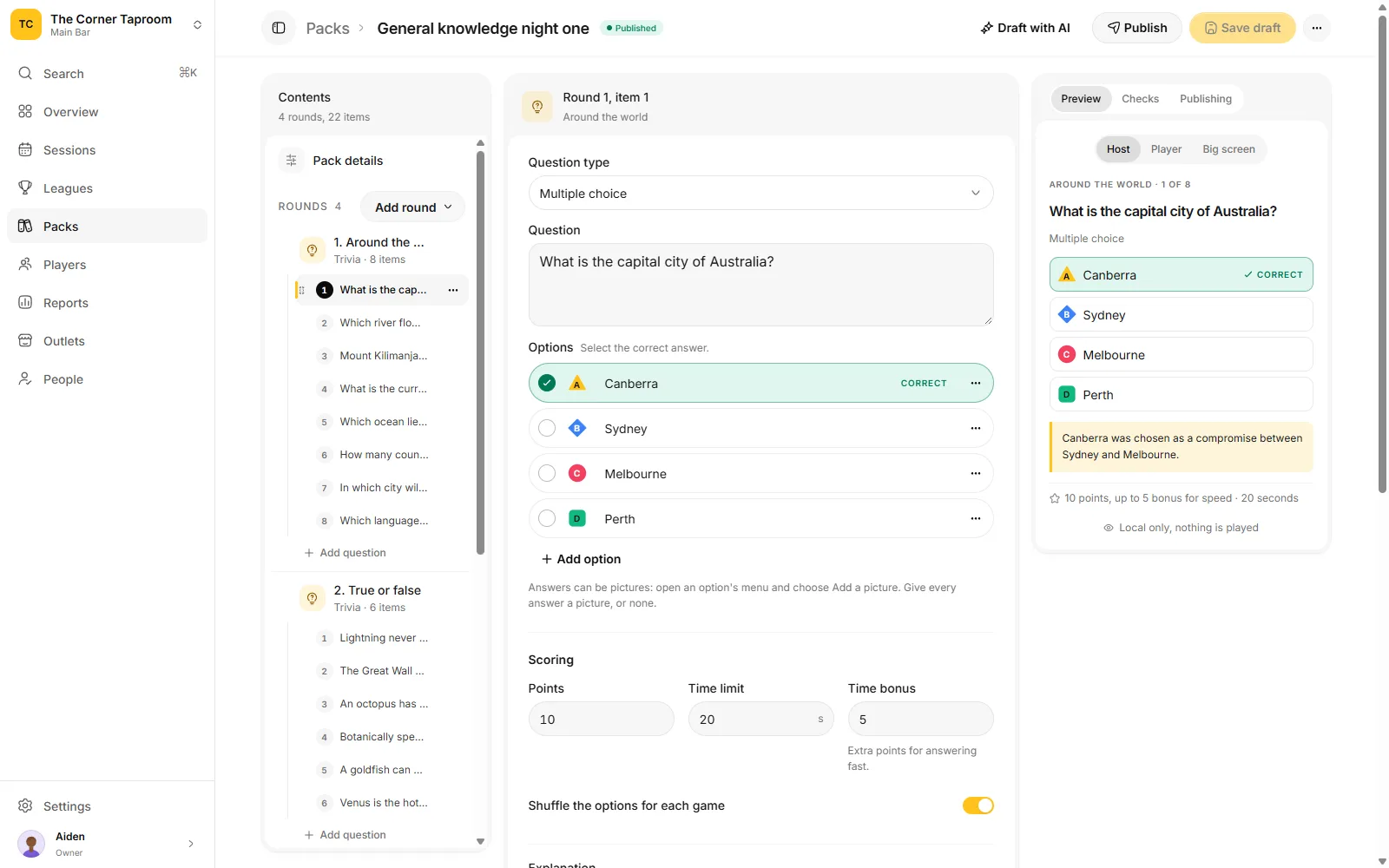The image size is (1389, 868).
Task: Click the contents list scrollbar
Action: [x=480, y=352]
